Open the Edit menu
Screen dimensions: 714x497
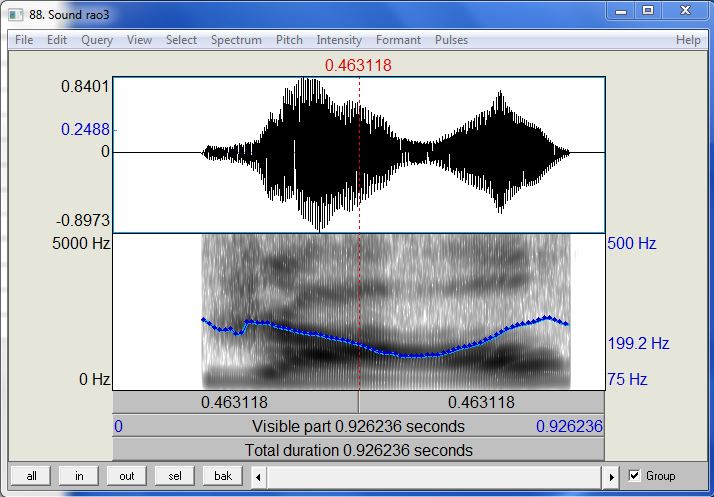(57, 40)
